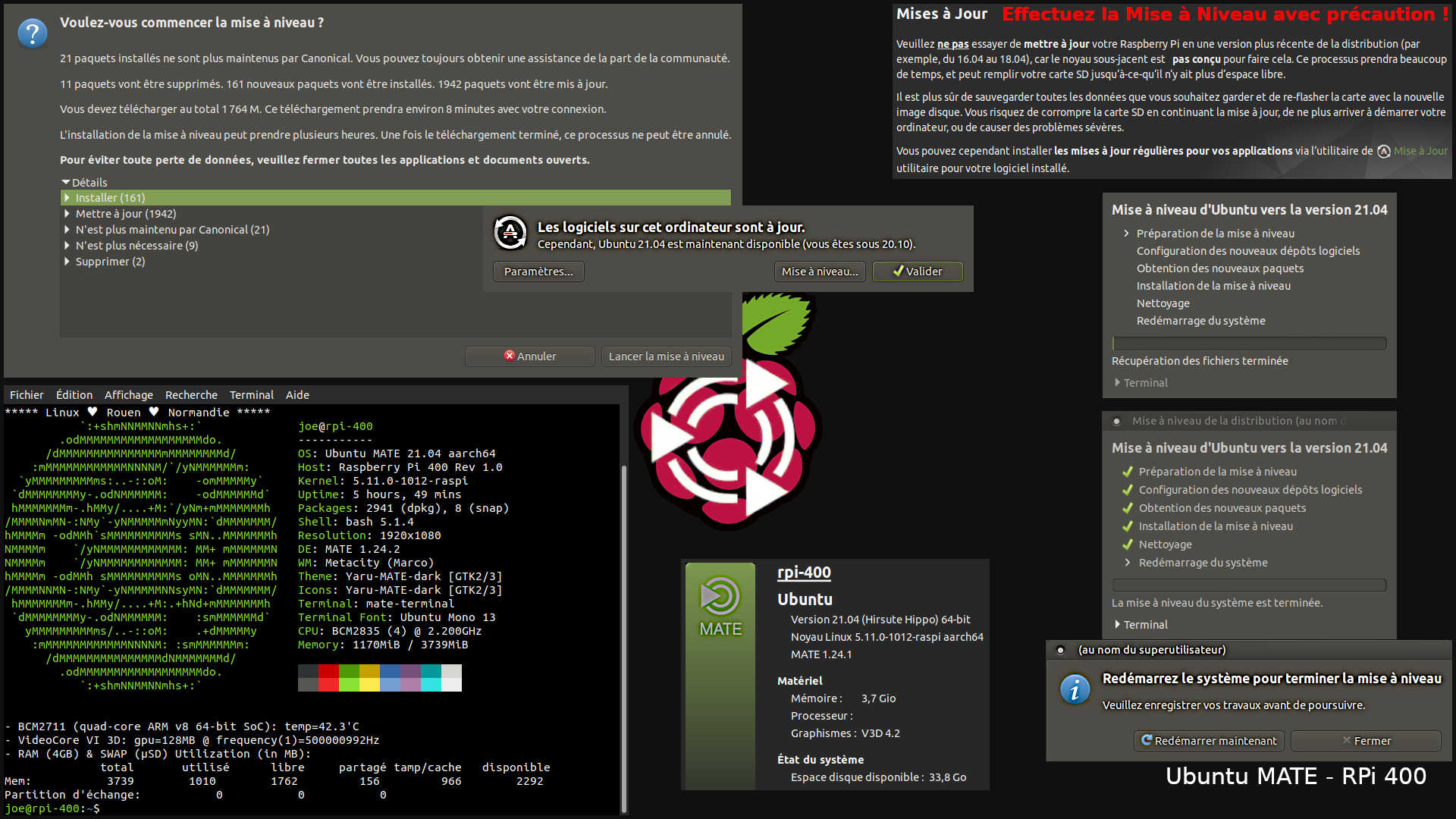Expand Terminal in the upper upgrade panel

[1117, 383]
